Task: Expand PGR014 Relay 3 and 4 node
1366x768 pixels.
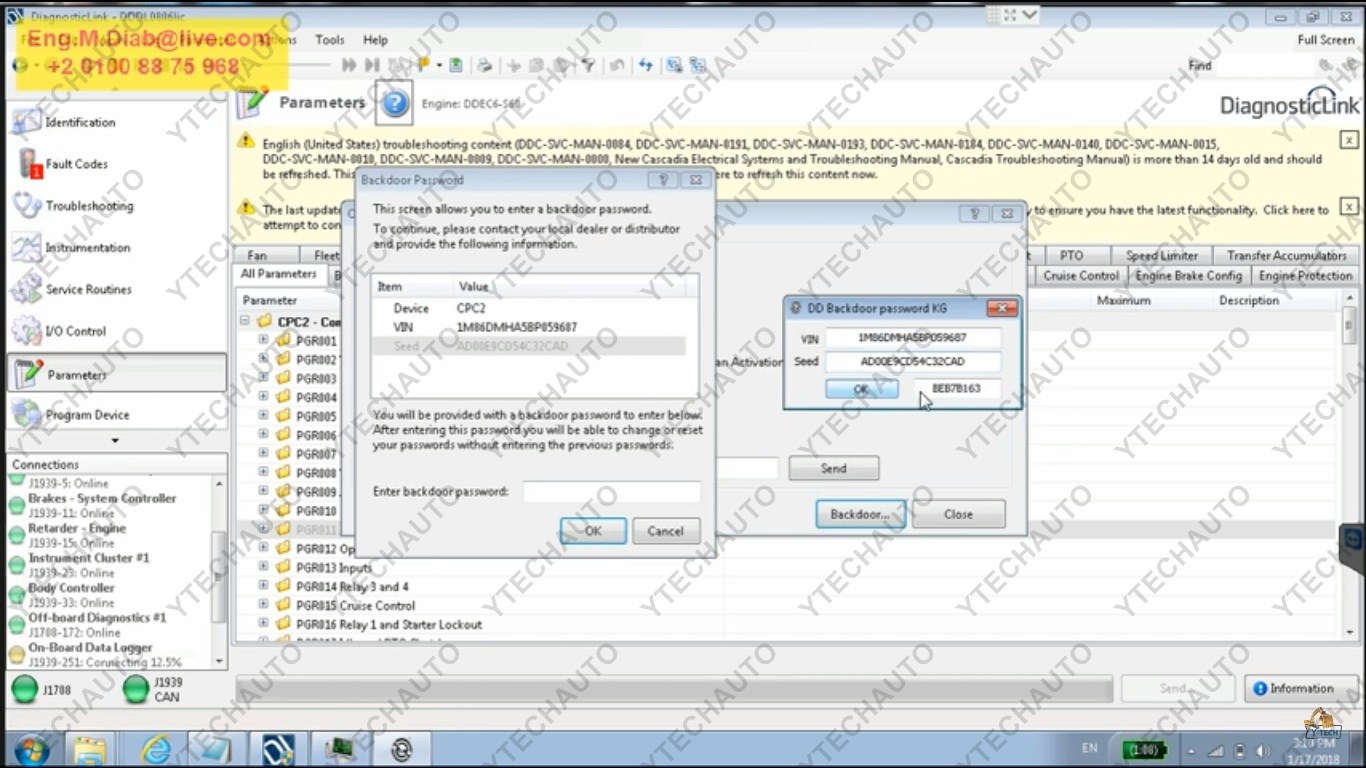Action: [264, 586]
